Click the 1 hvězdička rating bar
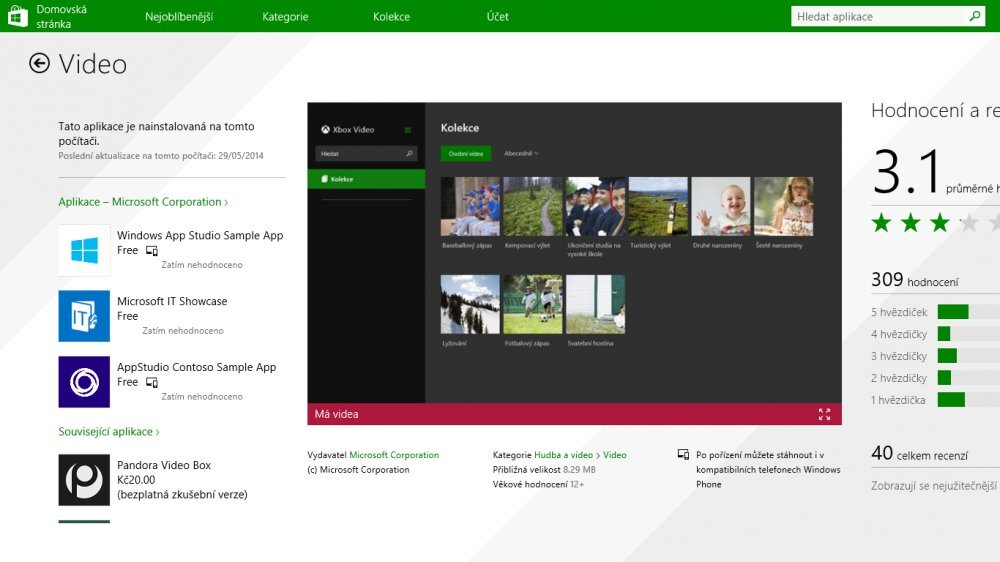Image resolution: width=1000 pixels, height=562 pixels. (x=969, y=400)
